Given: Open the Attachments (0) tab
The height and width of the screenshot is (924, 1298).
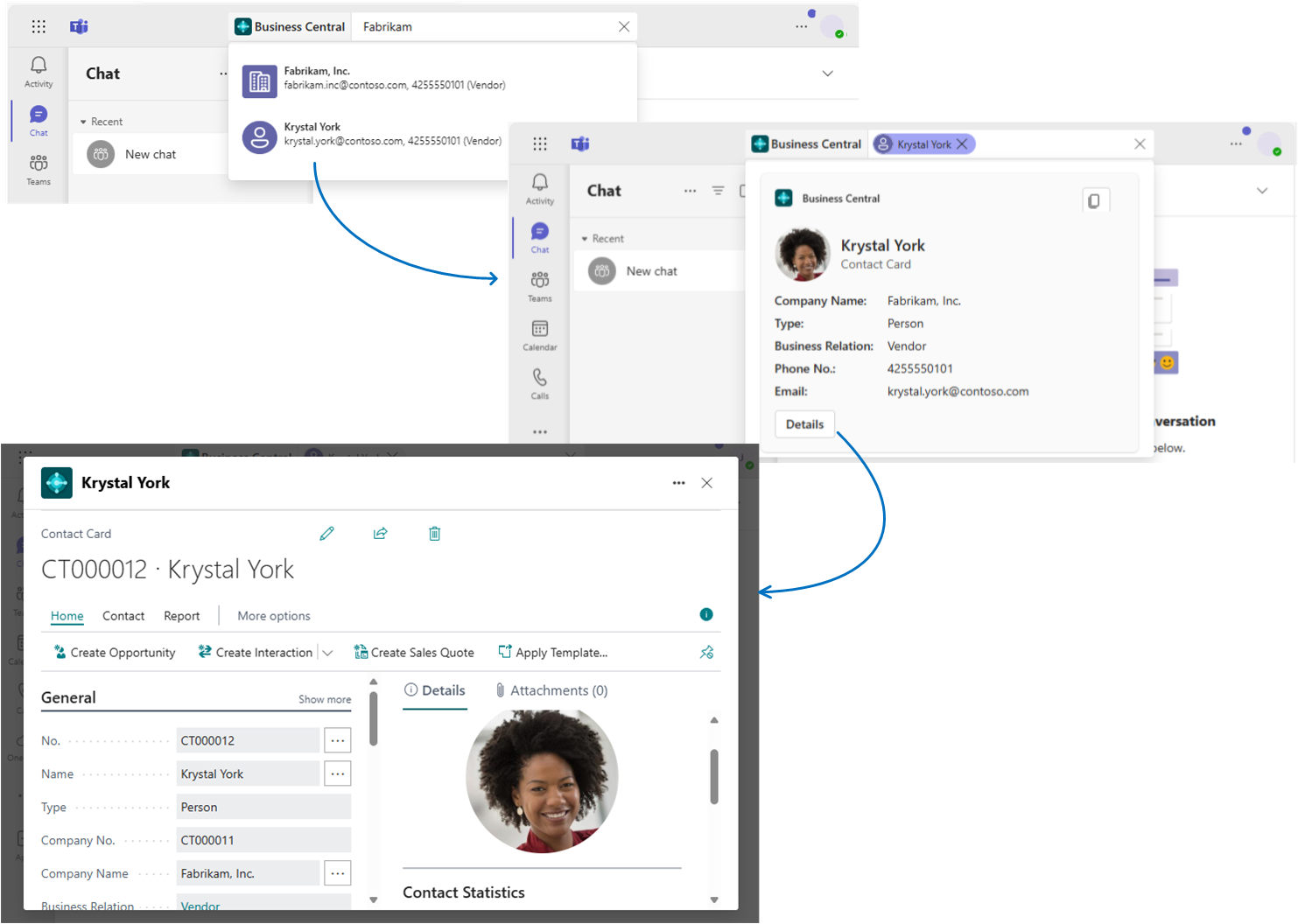Looking at the screenshot, I should tap(551, 690).
